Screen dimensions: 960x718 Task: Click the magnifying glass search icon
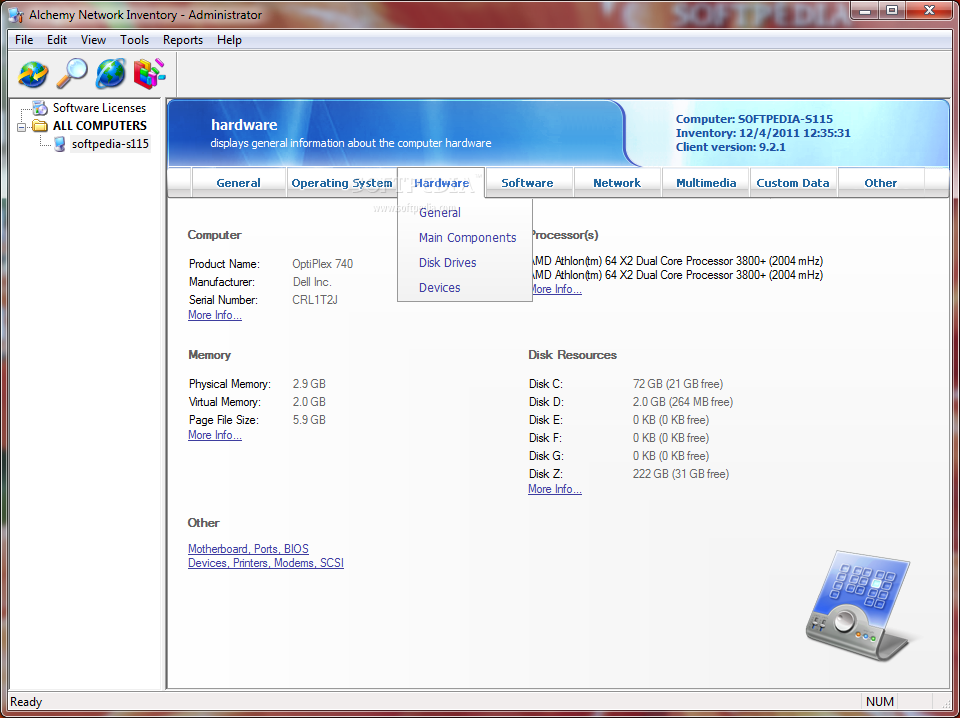[x=72, y=73]
